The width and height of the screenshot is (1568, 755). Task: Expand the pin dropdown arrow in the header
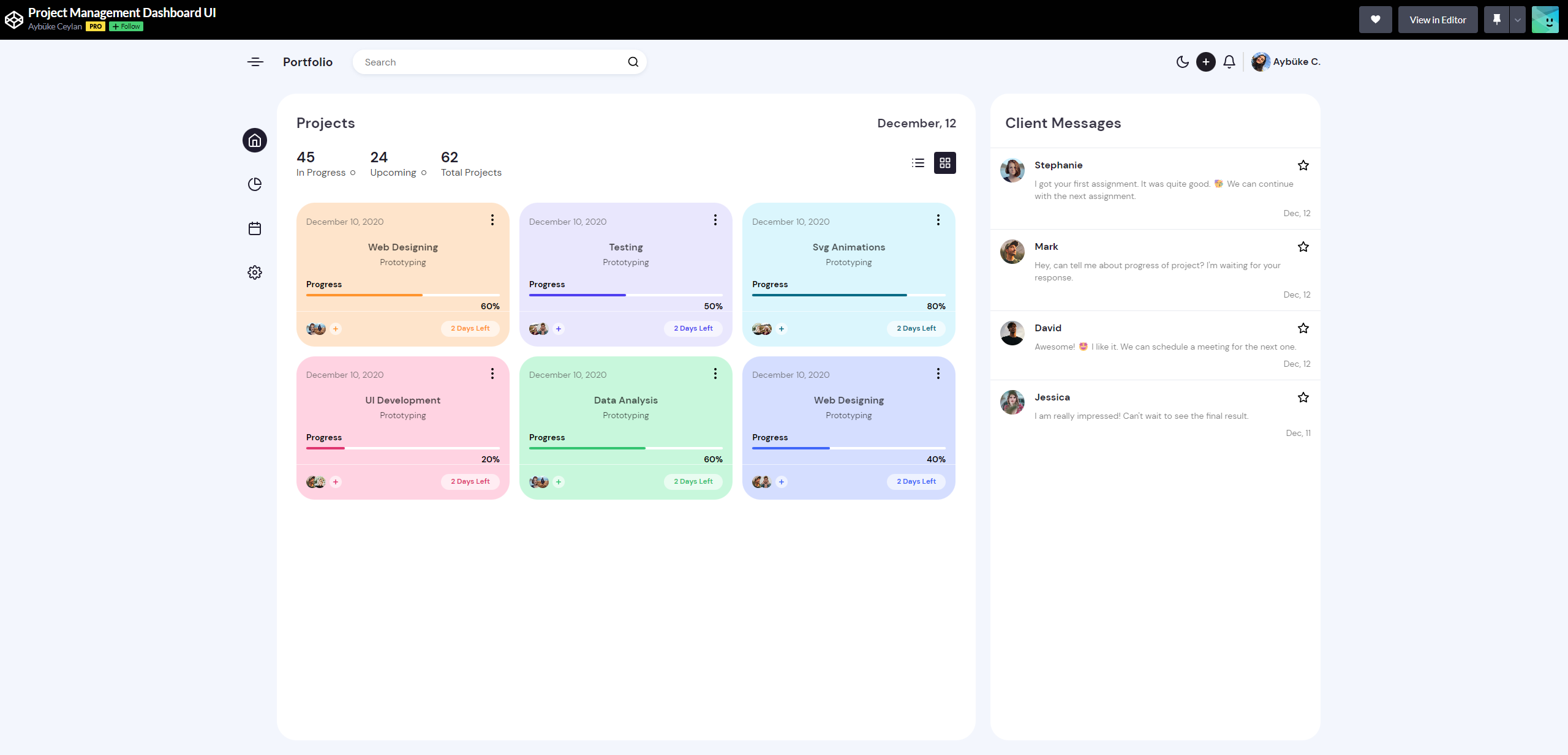1517,20
